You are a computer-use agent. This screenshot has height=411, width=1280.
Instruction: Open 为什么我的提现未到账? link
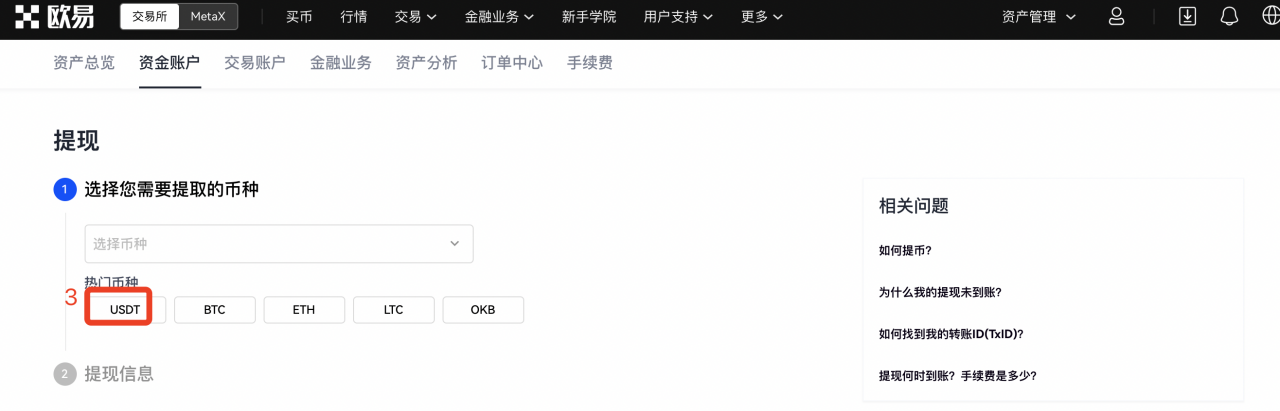click(939, 292)
